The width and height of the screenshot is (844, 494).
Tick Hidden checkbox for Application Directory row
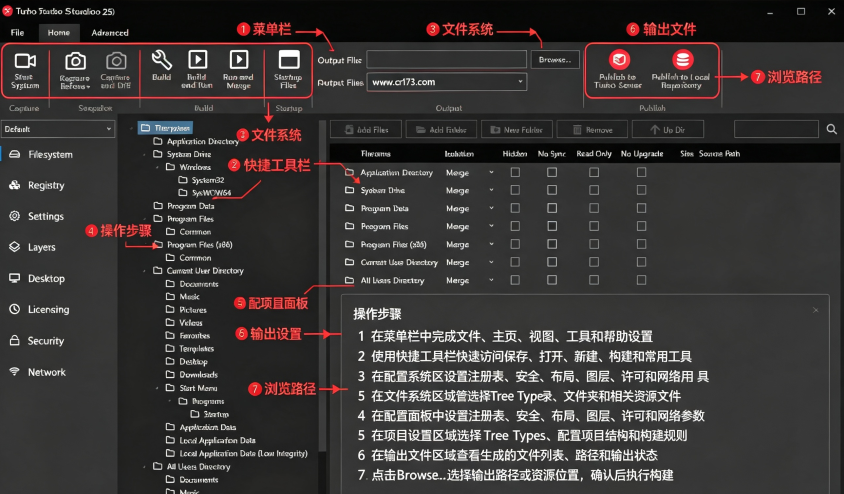(515, 172)
